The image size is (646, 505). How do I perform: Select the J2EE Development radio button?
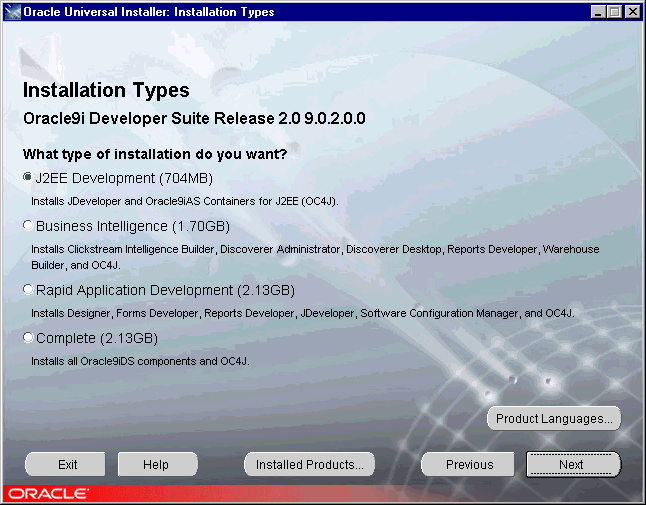[28, 178]
